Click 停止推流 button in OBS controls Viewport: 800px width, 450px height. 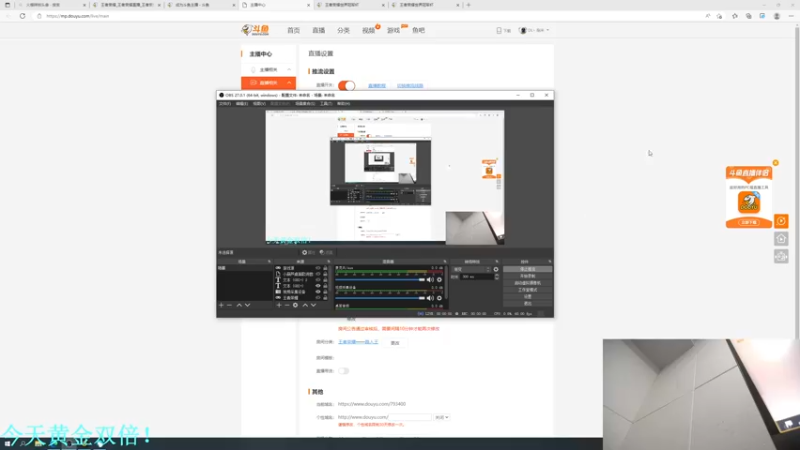(528, 269)
